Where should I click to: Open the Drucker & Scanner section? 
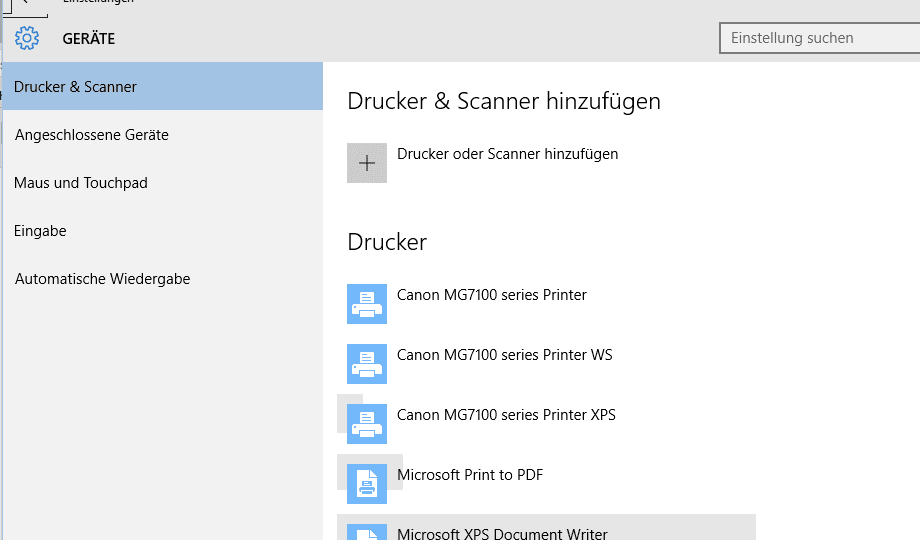coord(163,86)
